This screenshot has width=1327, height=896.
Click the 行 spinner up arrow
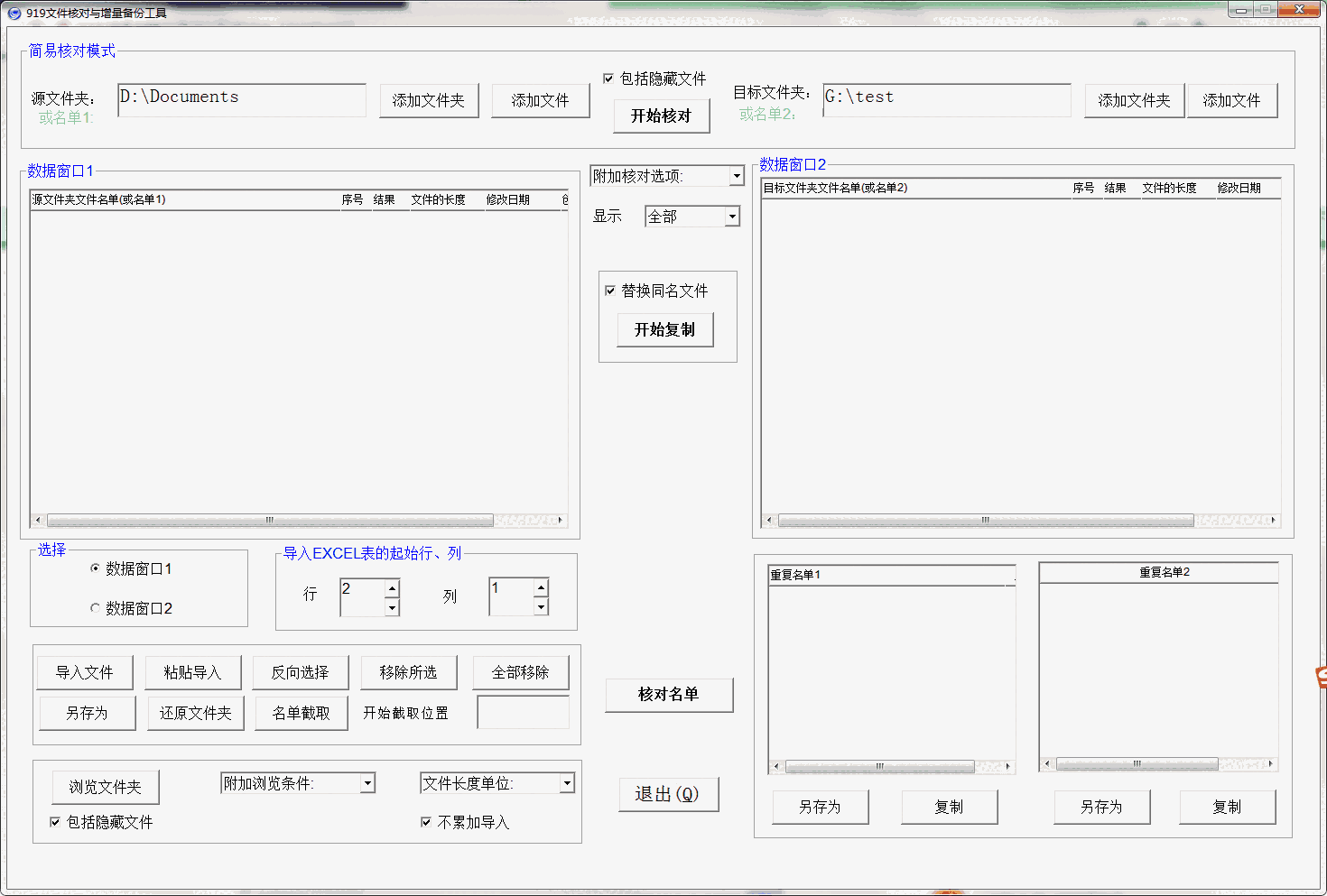[x=392, y=588]
